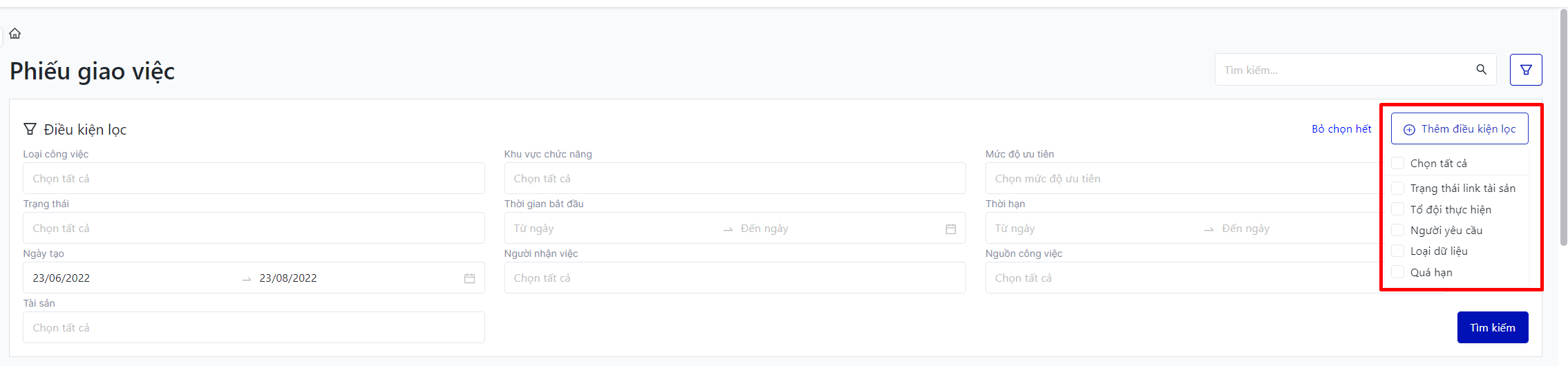
Task: Open the Người nhận việc dropdown
Action: tap(735, 278)
